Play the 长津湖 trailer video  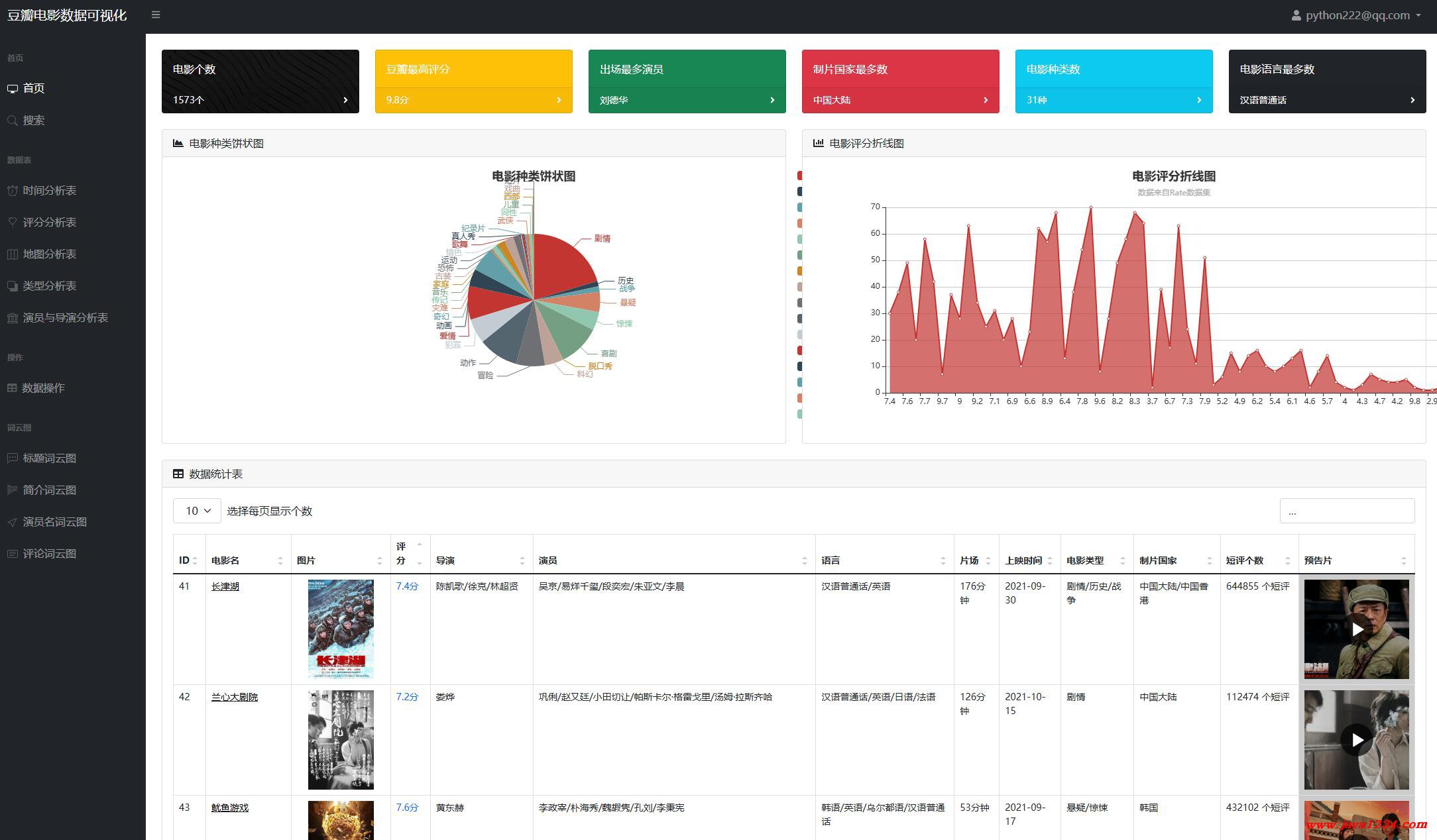[1356, 629]
